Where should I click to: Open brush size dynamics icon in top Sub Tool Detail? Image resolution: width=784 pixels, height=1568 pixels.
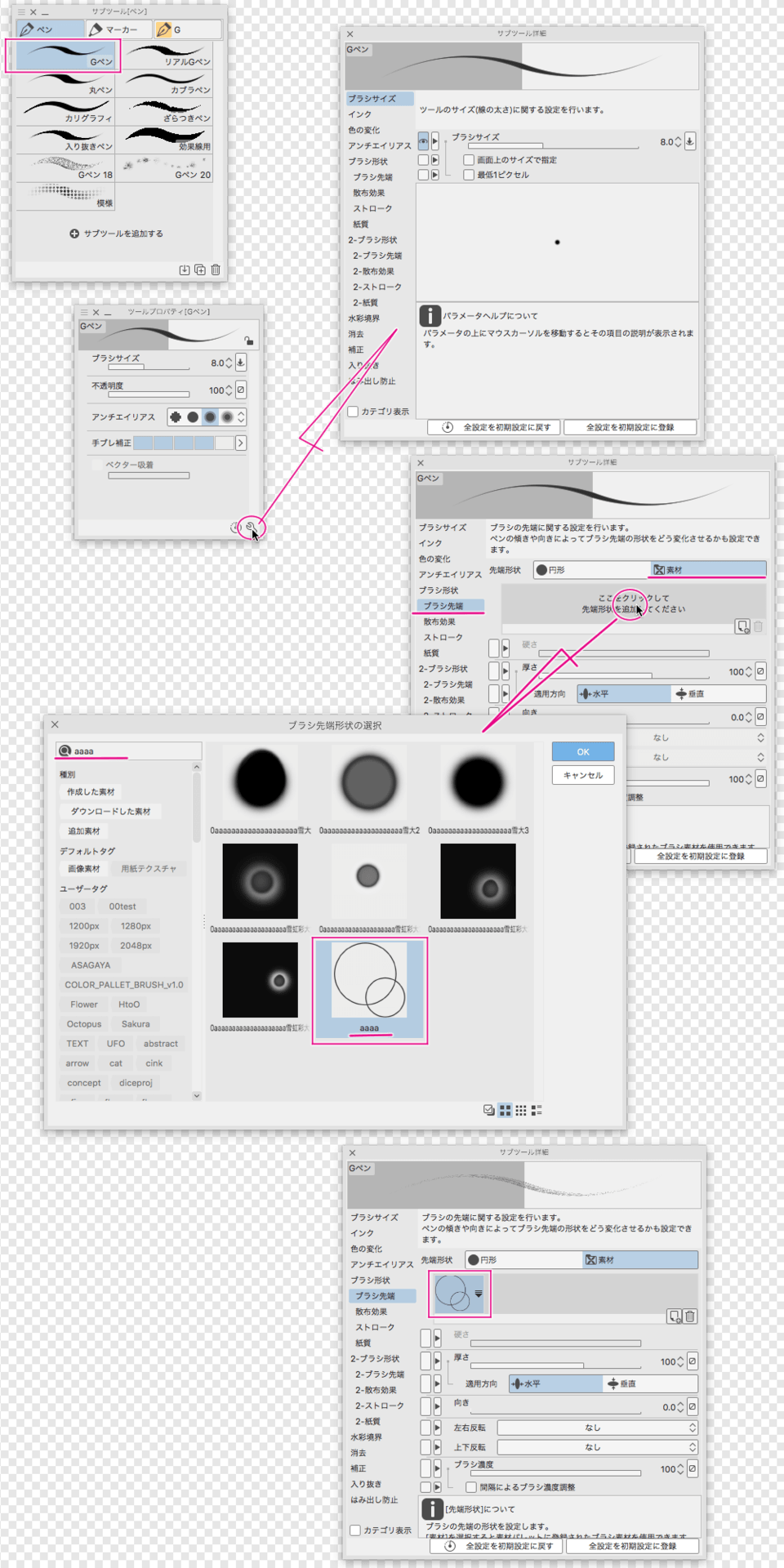click(690, 141)
